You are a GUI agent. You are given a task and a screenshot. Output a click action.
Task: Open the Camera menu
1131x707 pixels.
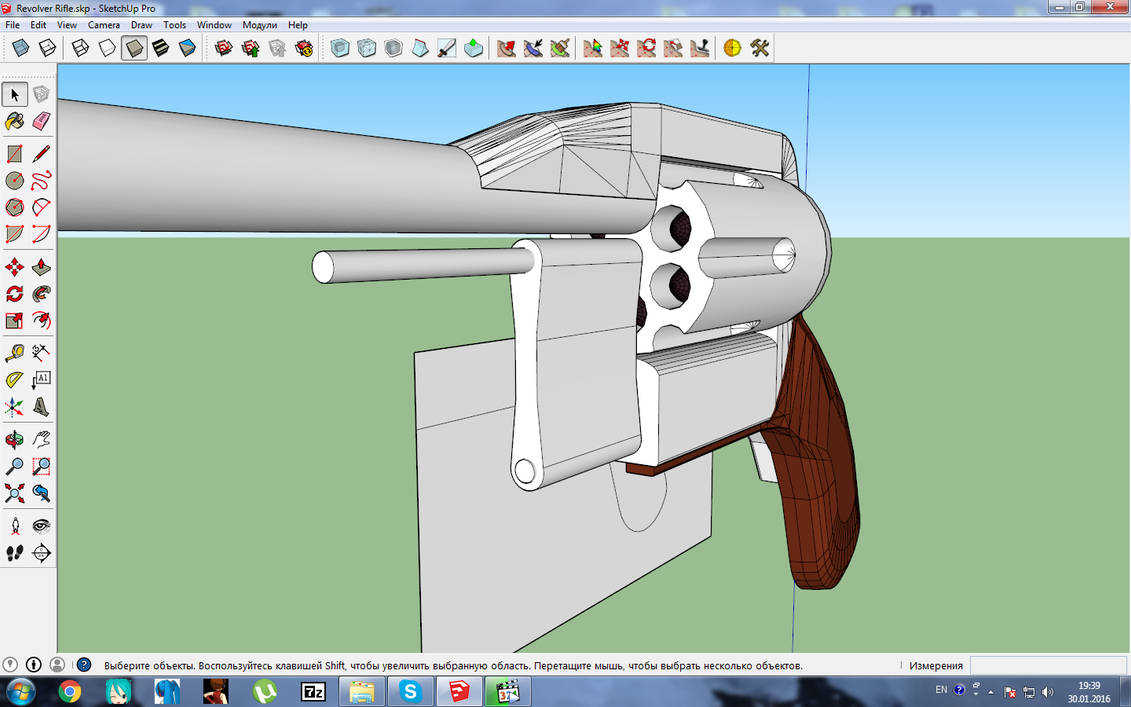tap(104, 25)
